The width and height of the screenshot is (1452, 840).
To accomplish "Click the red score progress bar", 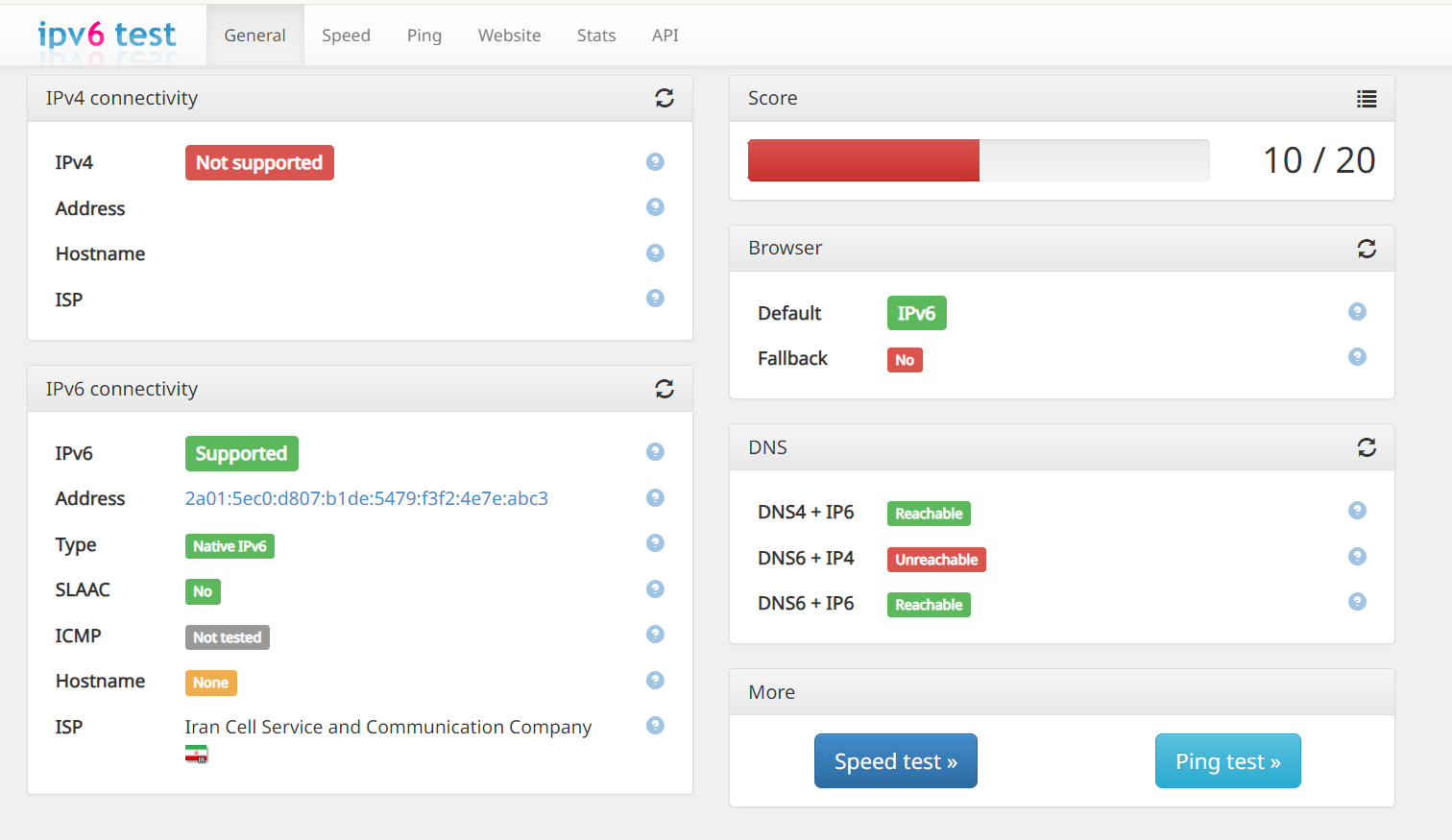I will (x=863, y=160).
